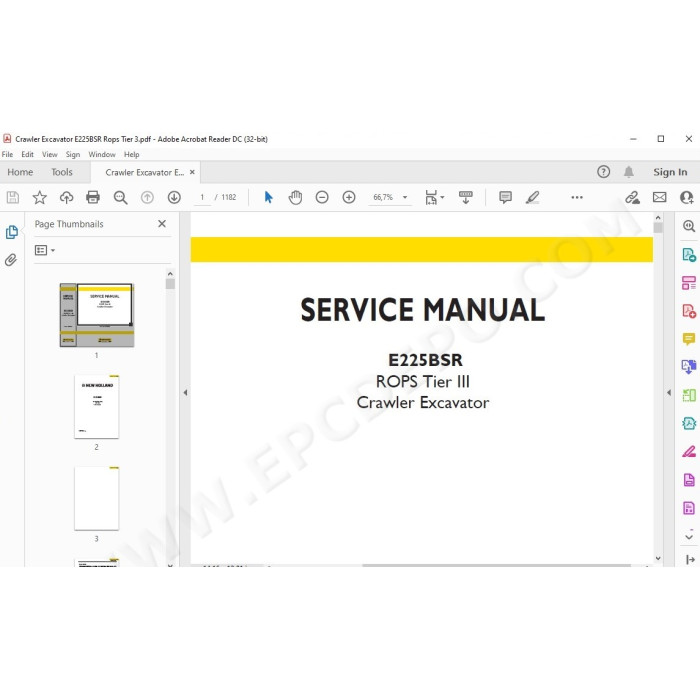Open the yellow Comment tool
The image size is (700, 700).
pyautogui.click(x=689, y=339)
